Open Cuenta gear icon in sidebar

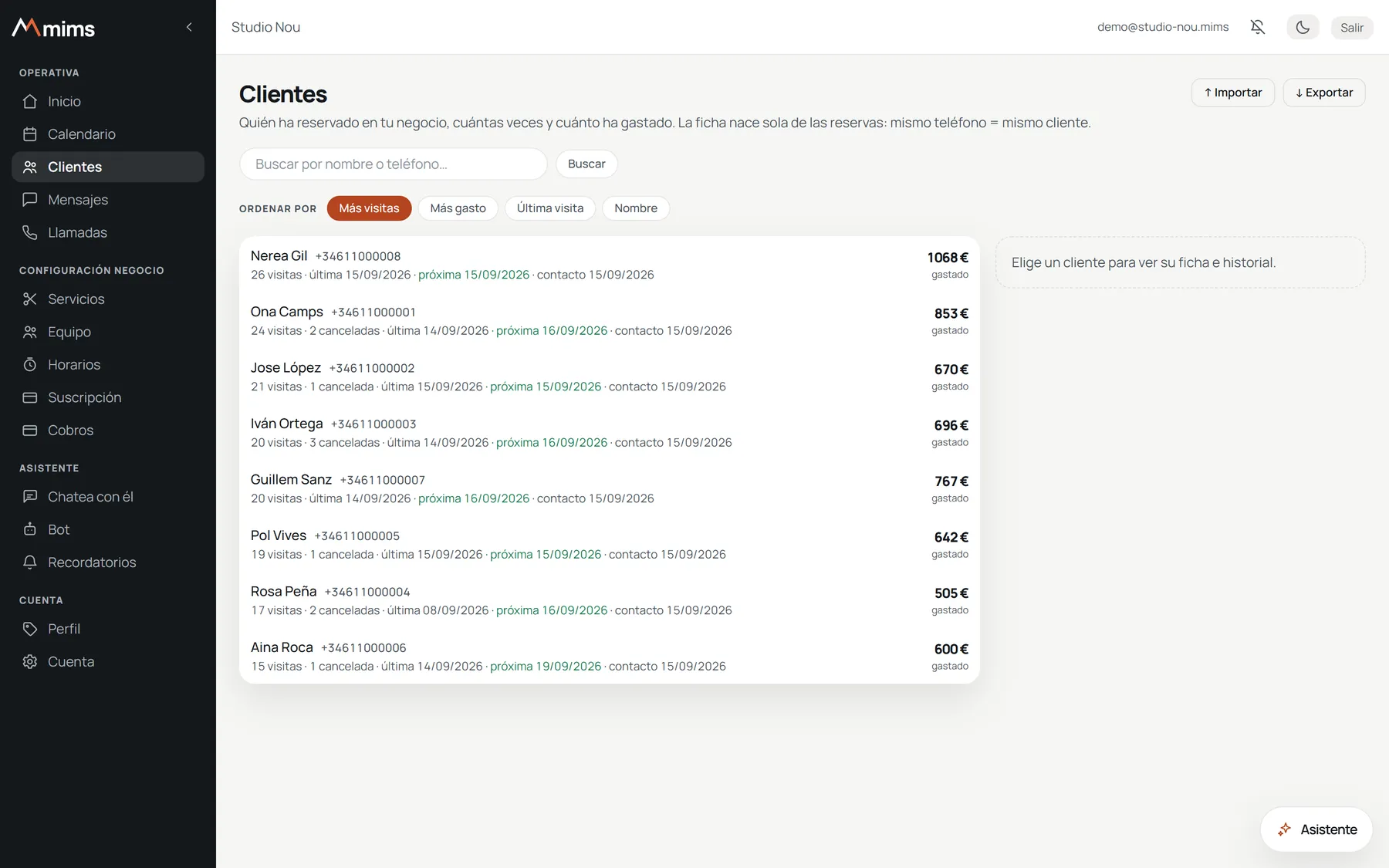coord(30,661)
